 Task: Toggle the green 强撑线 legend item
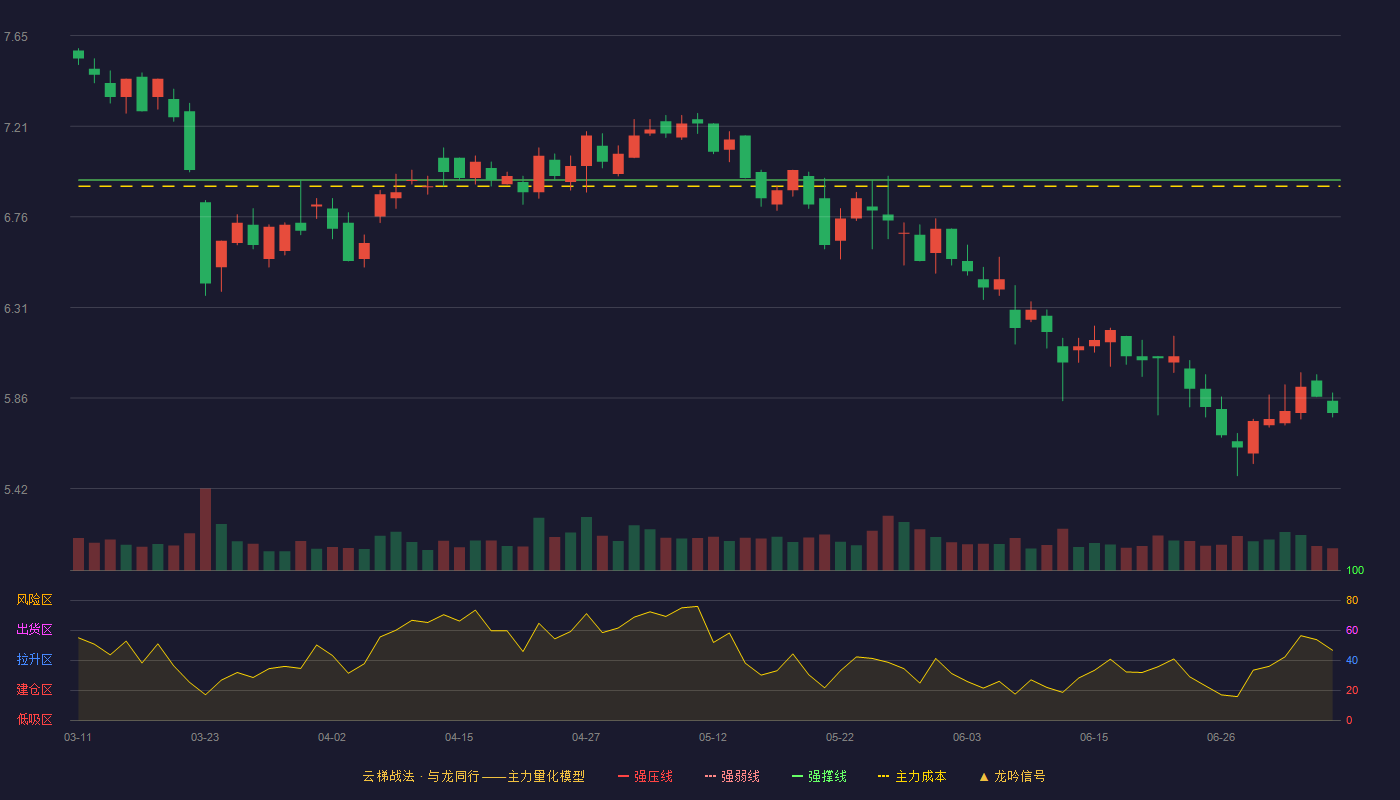point(819,776)
